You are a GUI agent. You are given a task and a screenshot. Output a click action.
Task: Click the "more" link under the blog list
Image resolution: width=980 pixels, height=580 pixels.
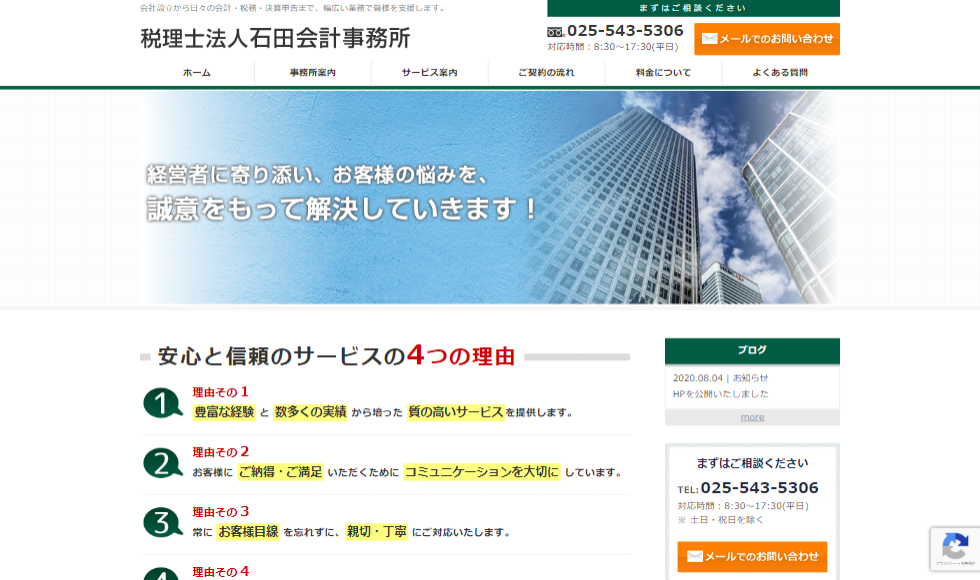pyautogui.click(x=752, y=417)
